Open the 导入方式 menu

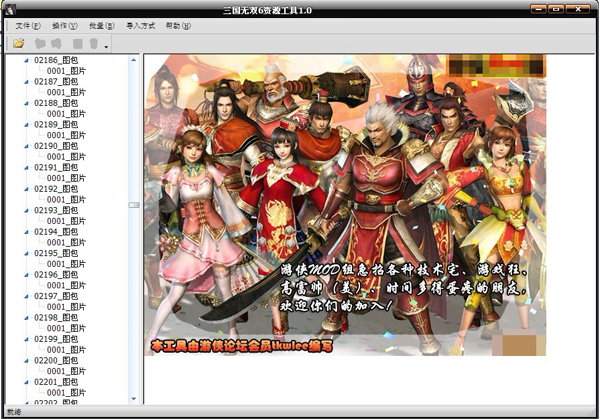[140, 26]
